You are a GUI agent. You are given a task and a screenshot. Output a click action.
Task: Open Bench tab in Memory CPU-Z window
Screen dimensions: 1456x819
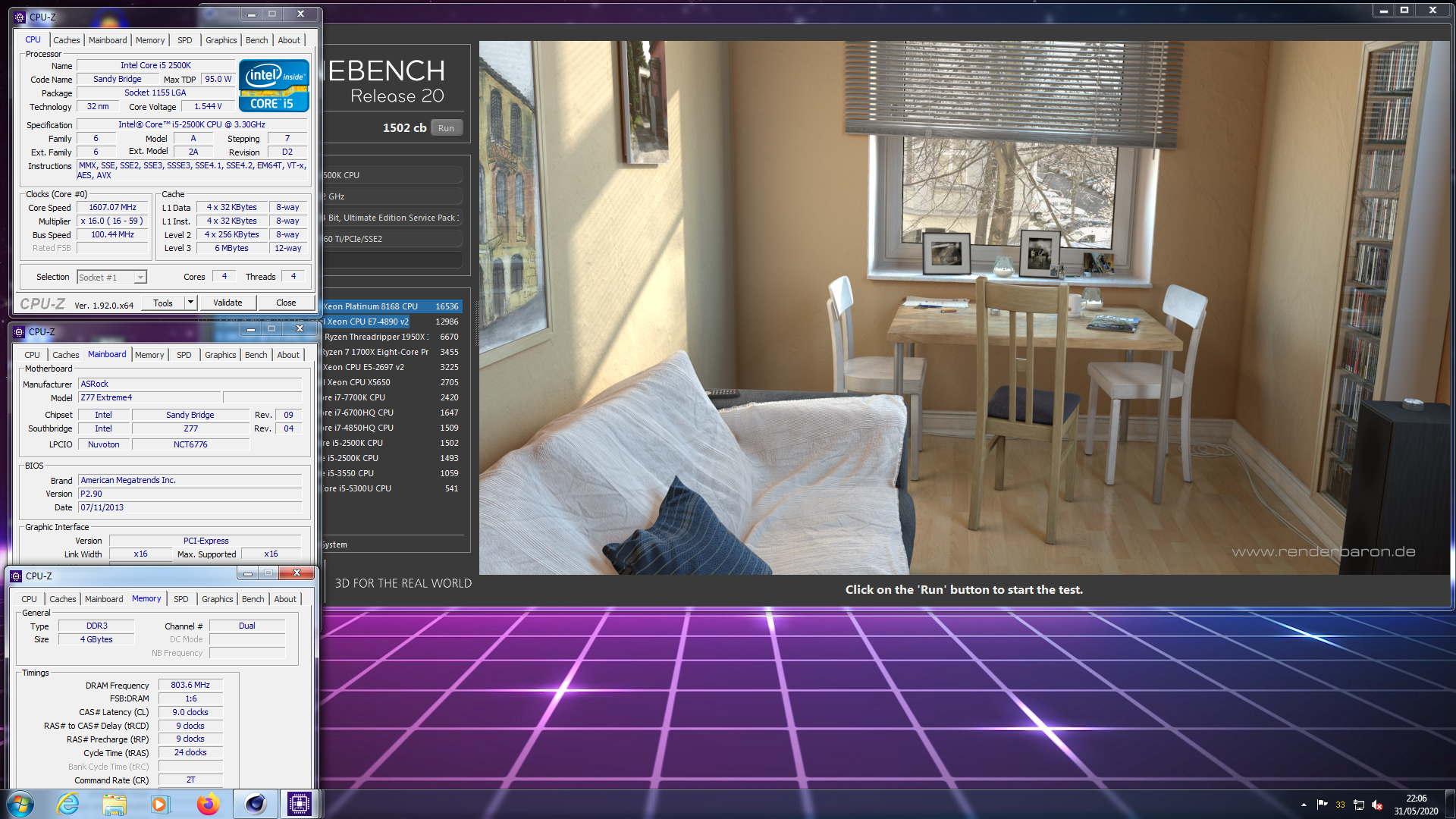pos(253,599)
